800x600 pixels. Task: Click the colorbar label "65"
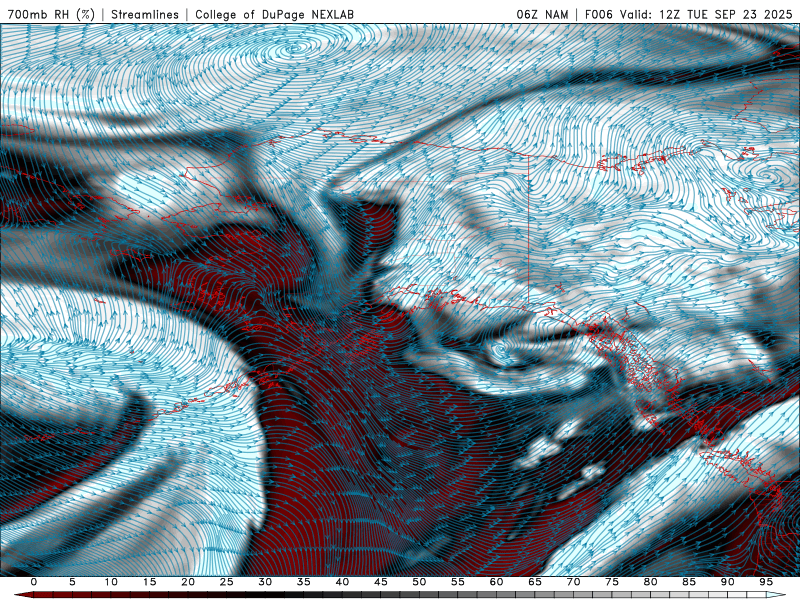pos(535,582)
